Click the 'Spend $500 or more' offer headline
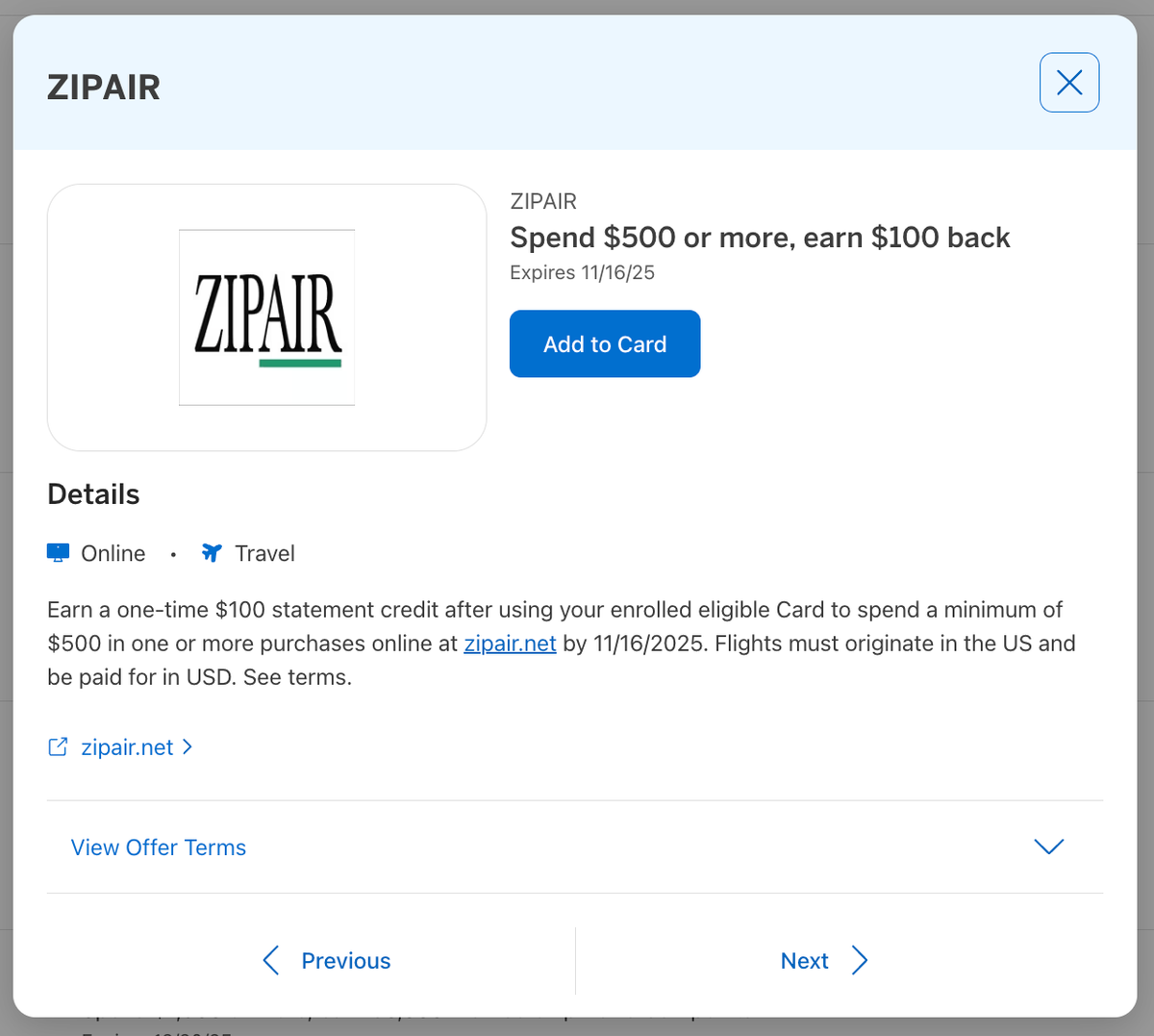The image size is (1154, 1036). 760,238
